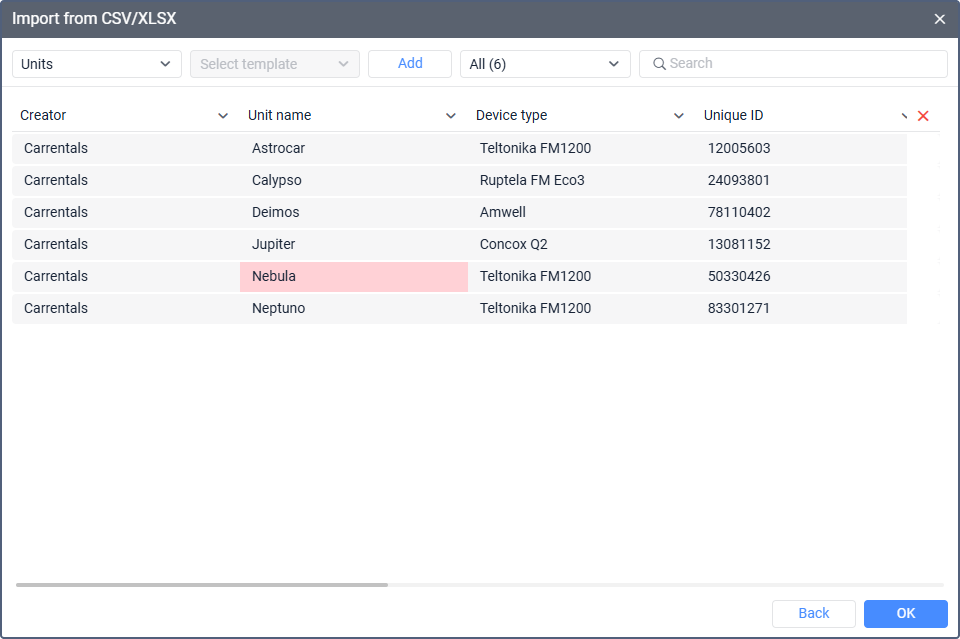Open Unit name column header chevron
This screenshot has width=960, height=639.
(451, 116)
